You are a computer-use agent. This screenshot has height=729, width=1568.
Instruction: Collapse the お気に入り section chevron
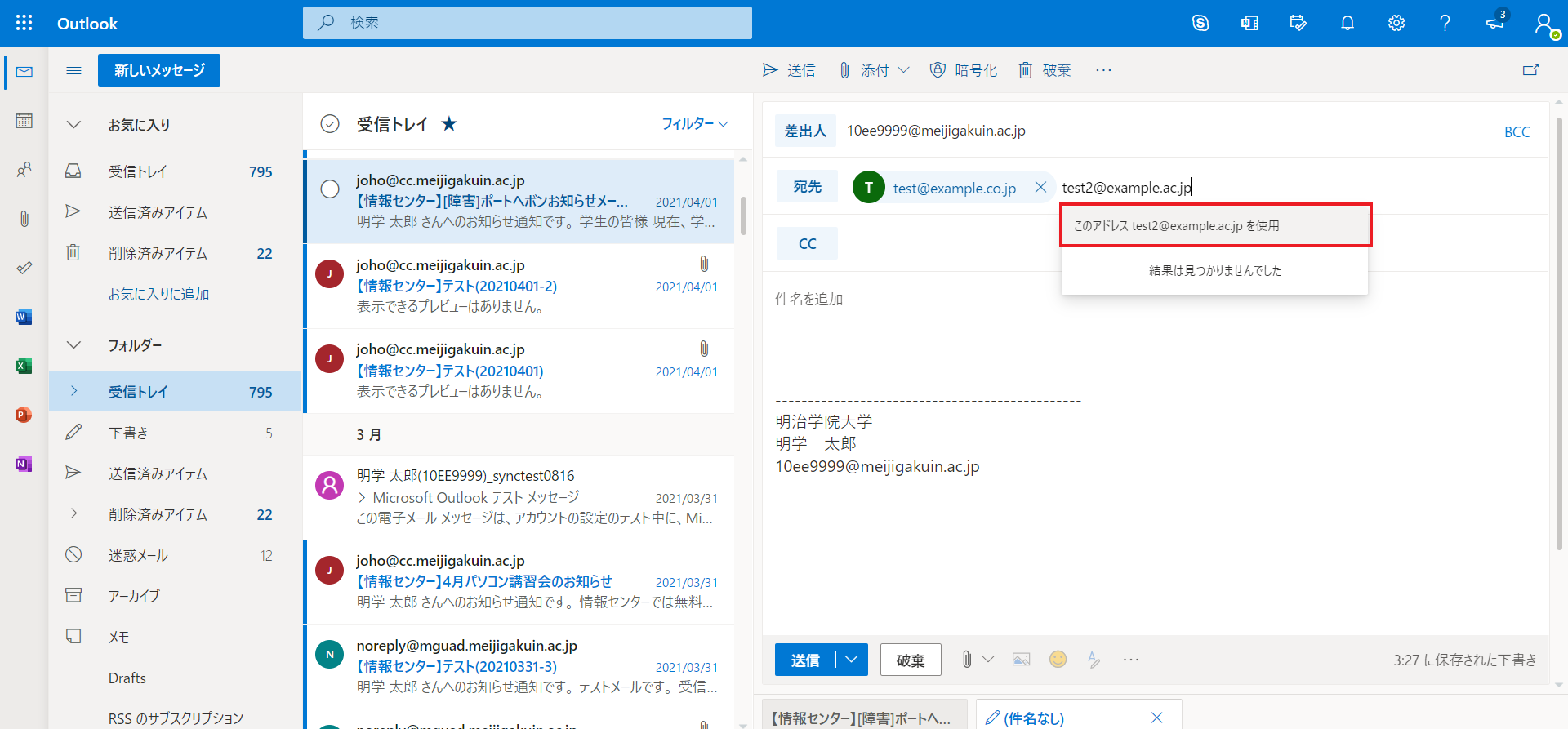(x=73, y=125)
